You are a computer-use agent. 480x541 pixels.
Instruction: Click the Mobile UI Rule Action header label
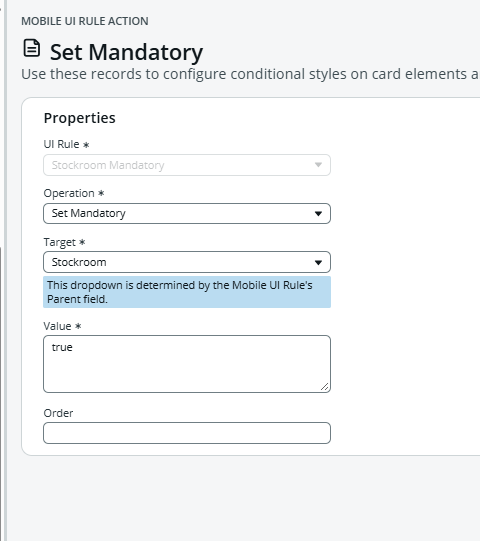85,21
